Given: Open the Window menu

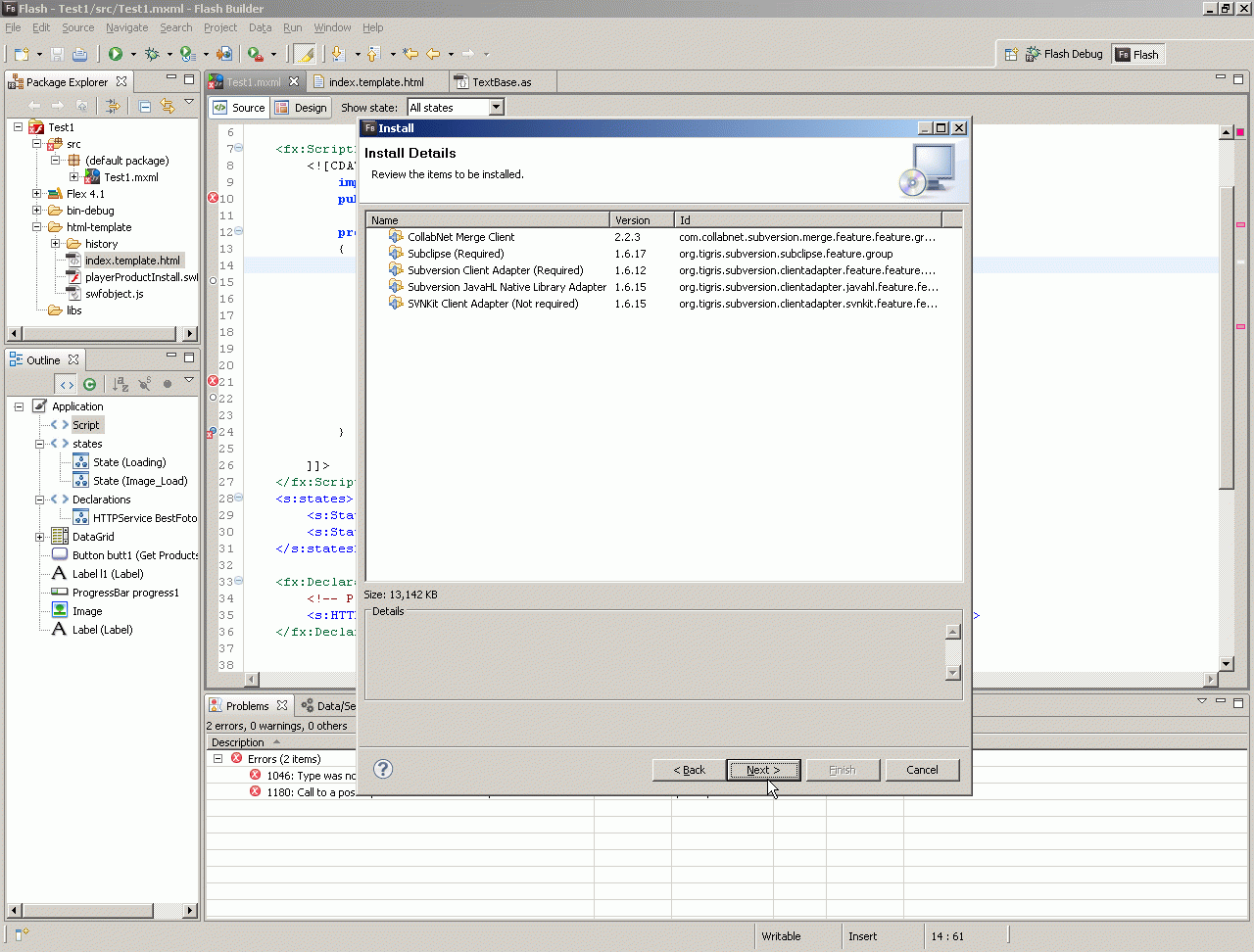Looking at the screenshot, I should pyautogui.click(x=332, y=27).
